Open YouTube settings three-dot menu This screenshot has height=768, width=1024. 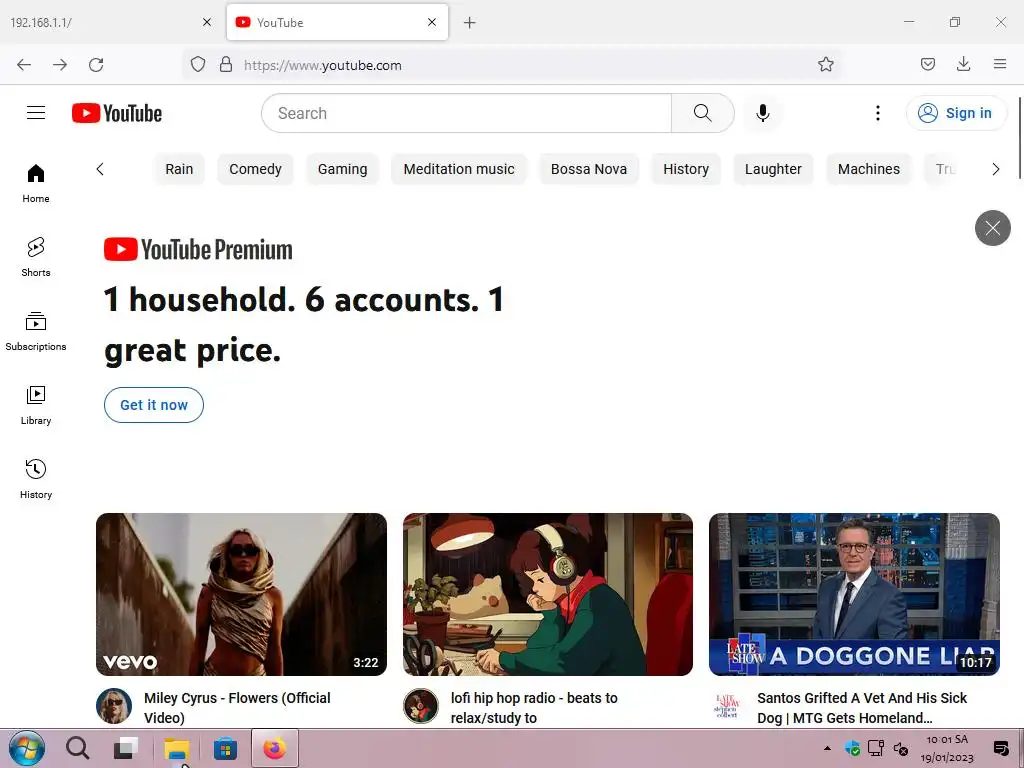[x=878, y=113]
